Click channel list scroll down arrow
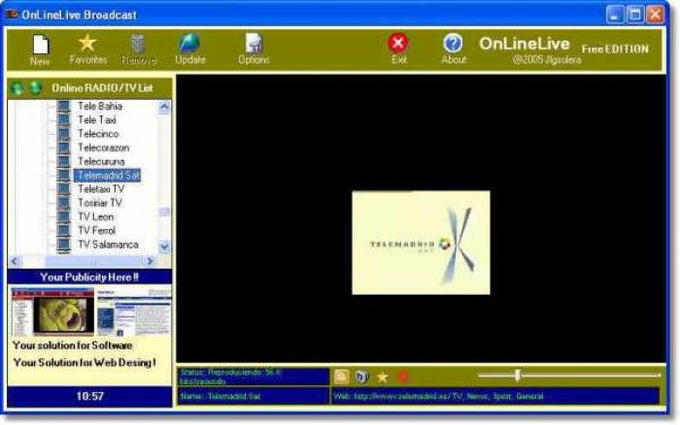 coord(164,247)
